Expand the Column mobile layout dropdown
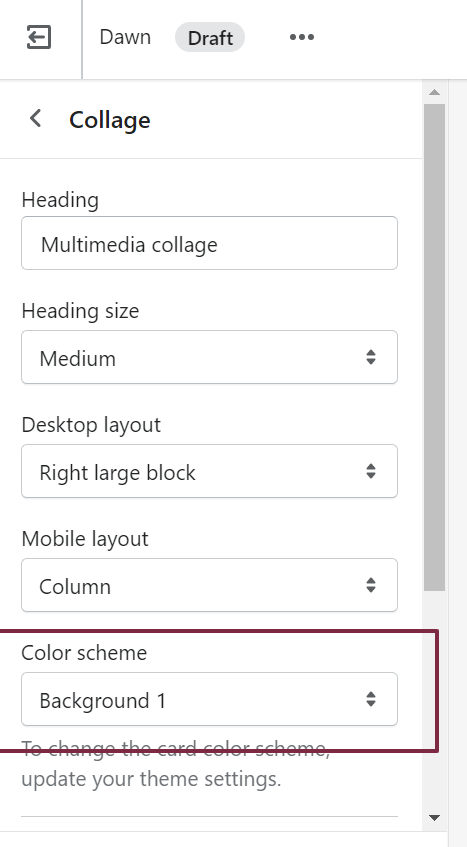 coord(209,585)
